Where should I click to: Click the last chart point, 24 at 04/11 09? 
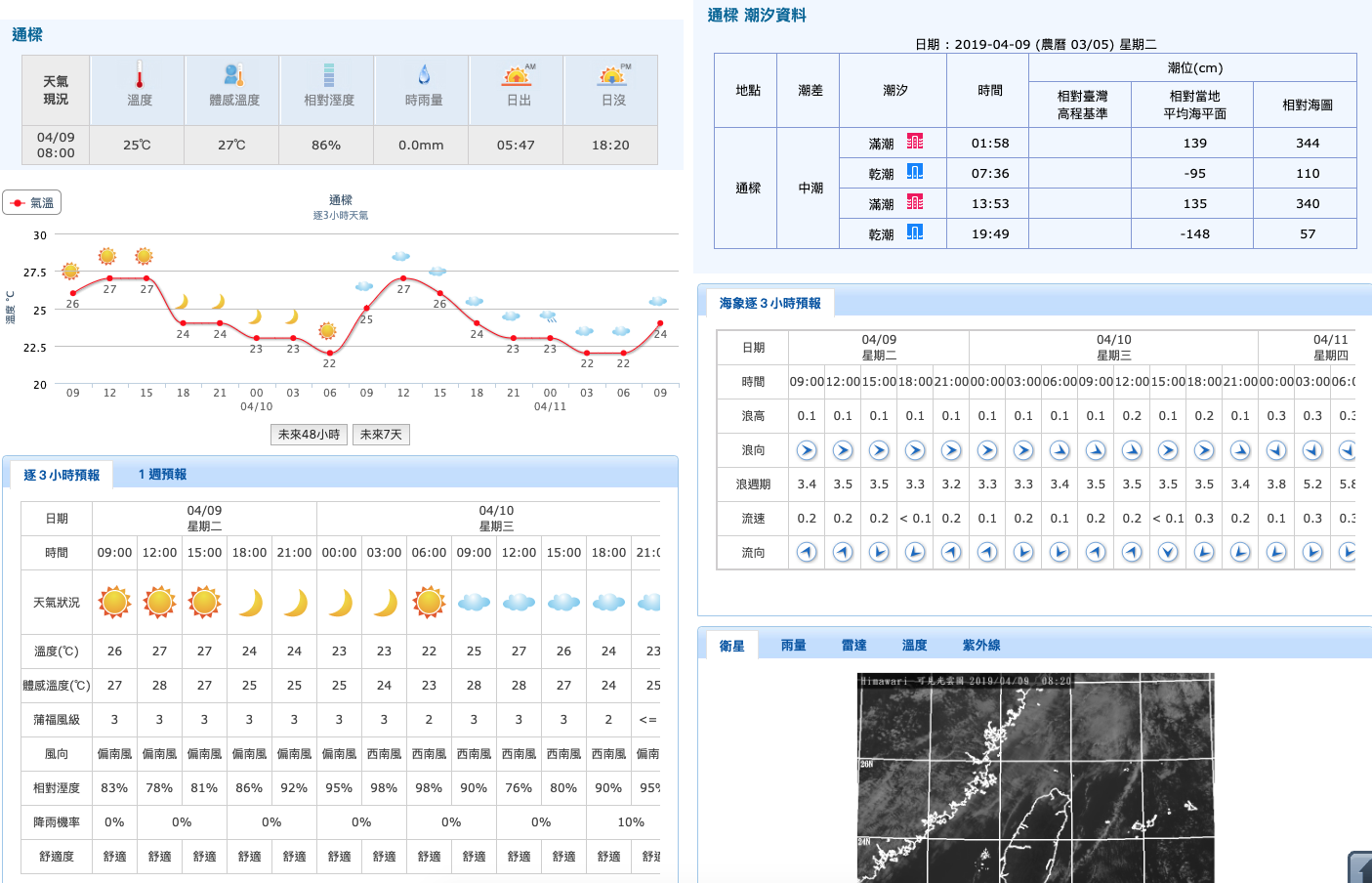coord(660,323)
